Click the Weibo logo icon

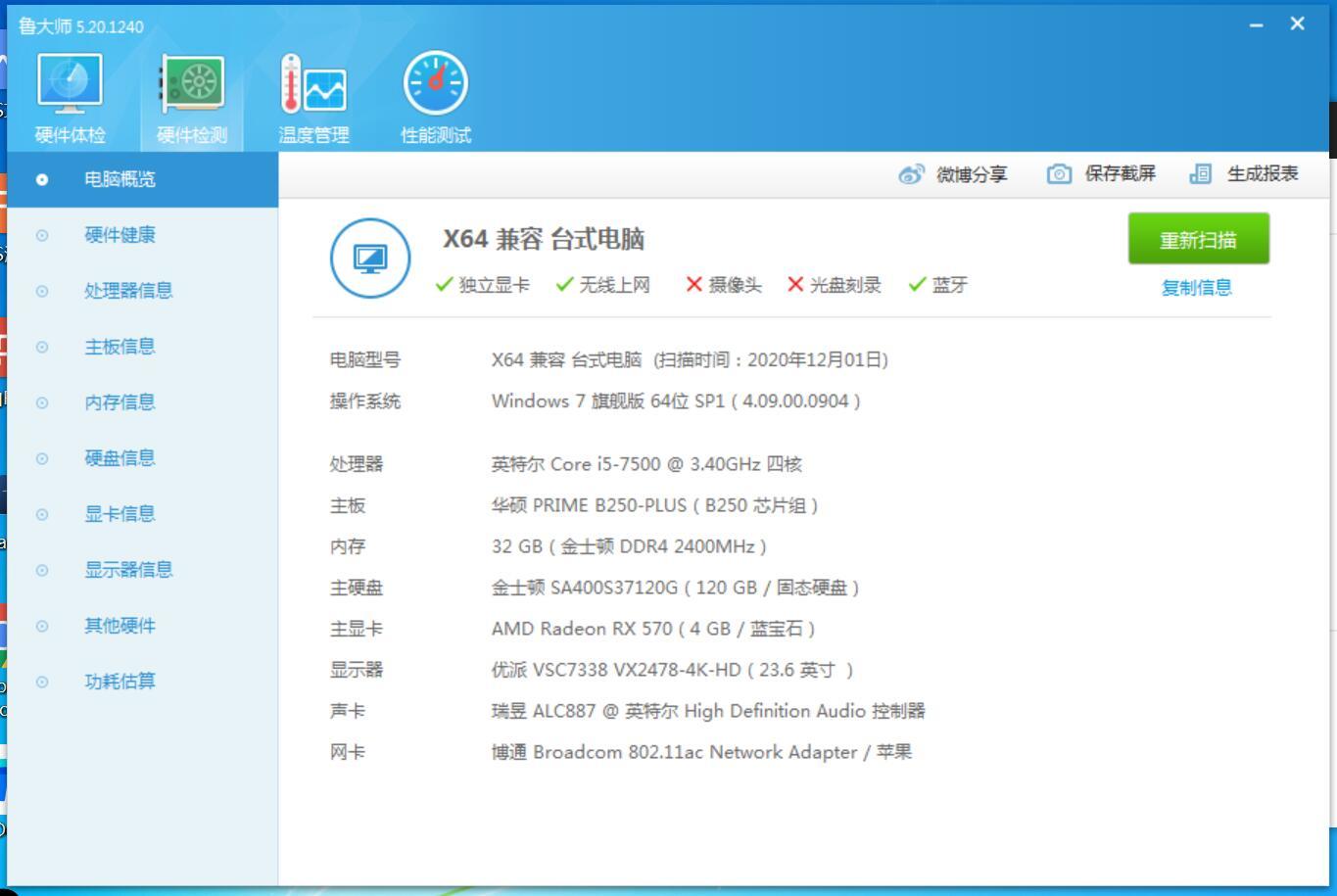point(912,174)
